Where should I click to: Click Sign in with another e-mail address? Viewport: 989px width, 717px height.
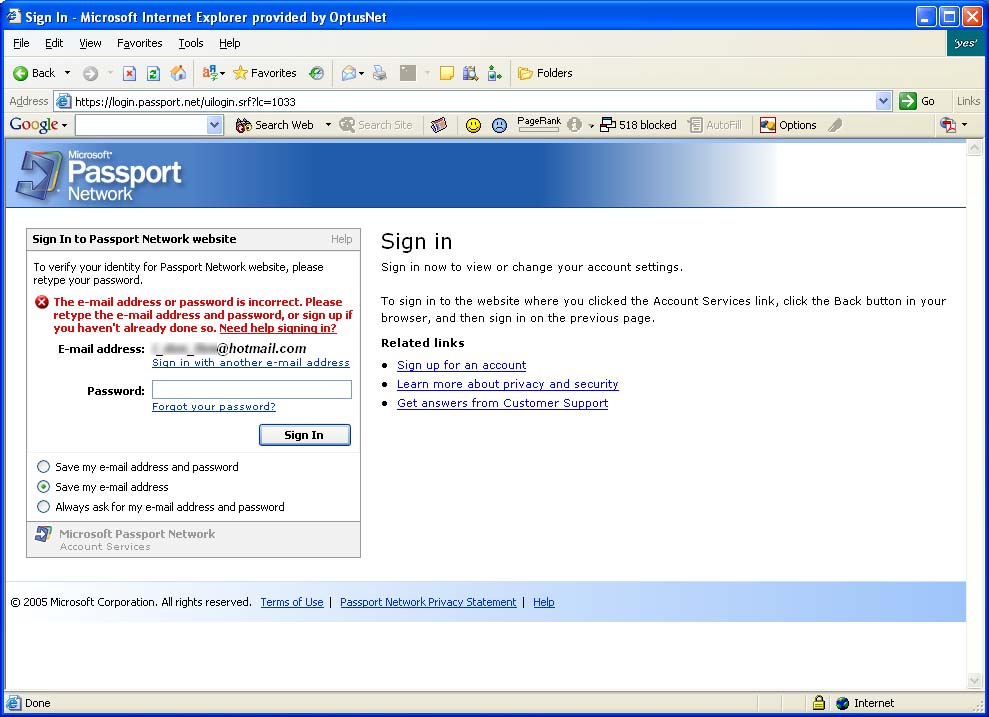[251, 363]
